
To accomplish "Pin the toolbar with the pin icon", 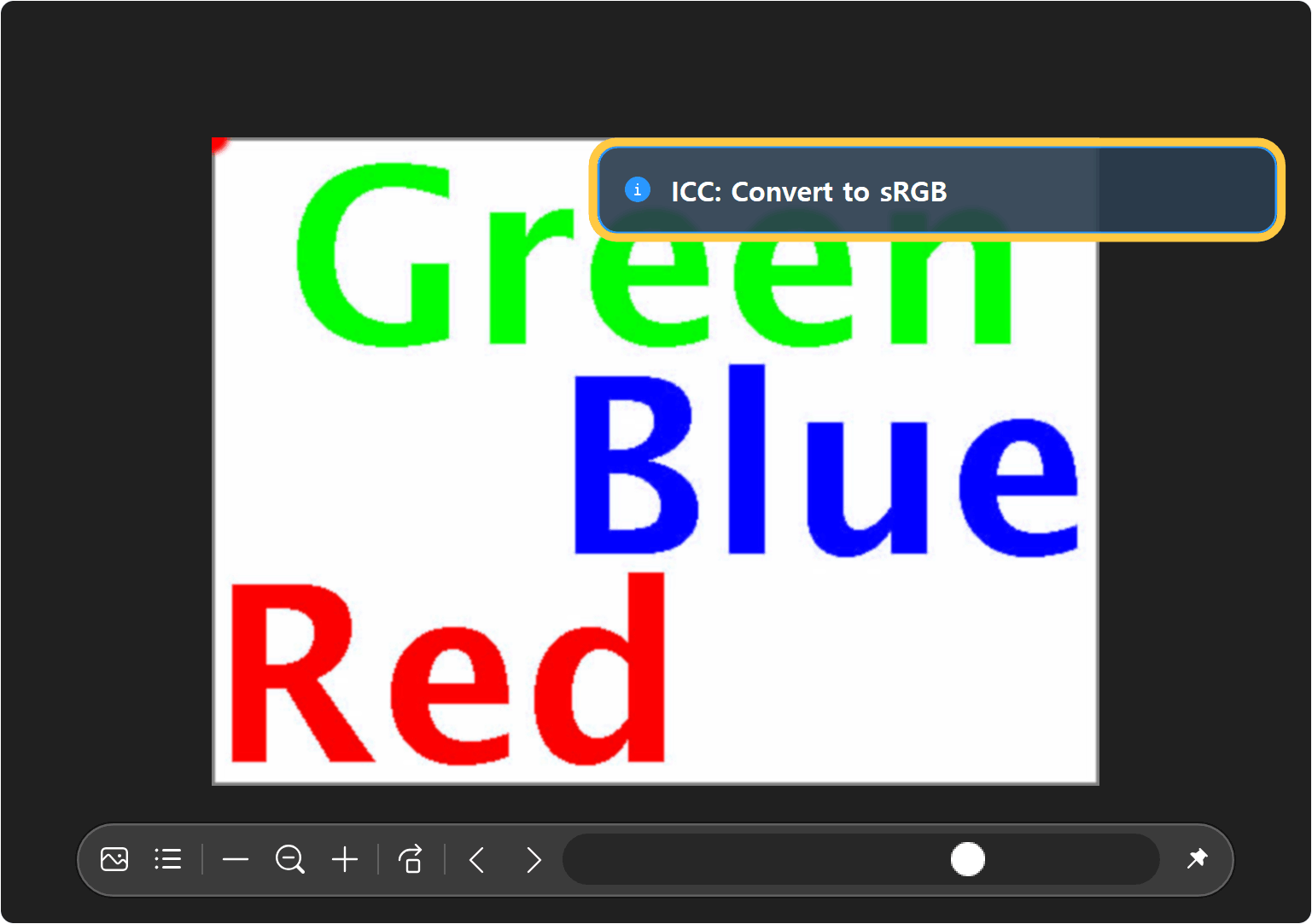I will [x=1198, y=858].
